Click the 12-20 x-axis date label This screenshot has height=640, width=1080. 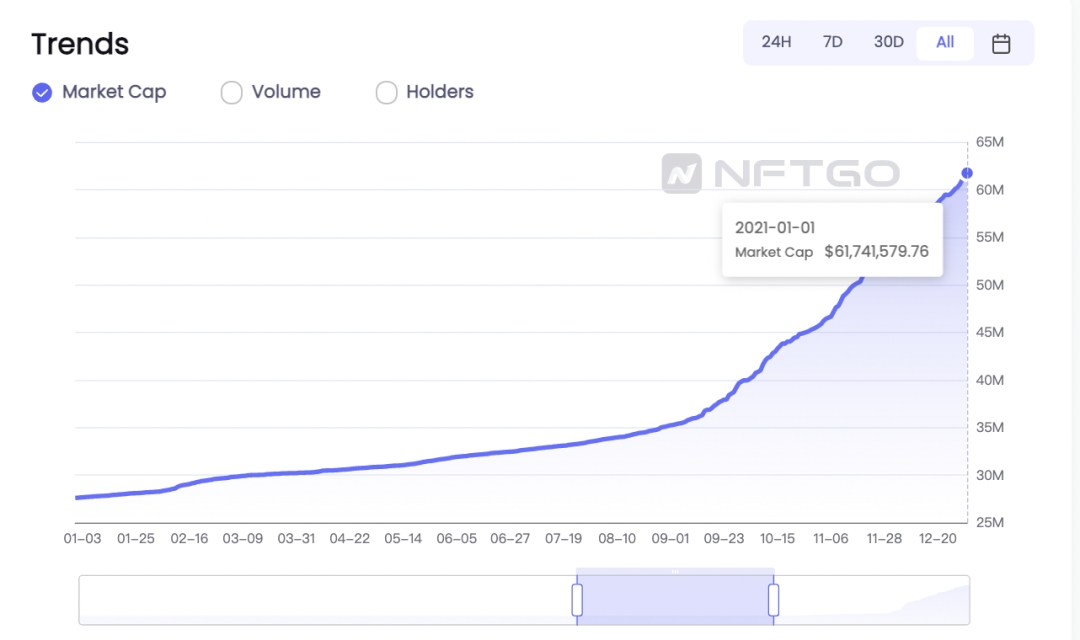(937, 539)
